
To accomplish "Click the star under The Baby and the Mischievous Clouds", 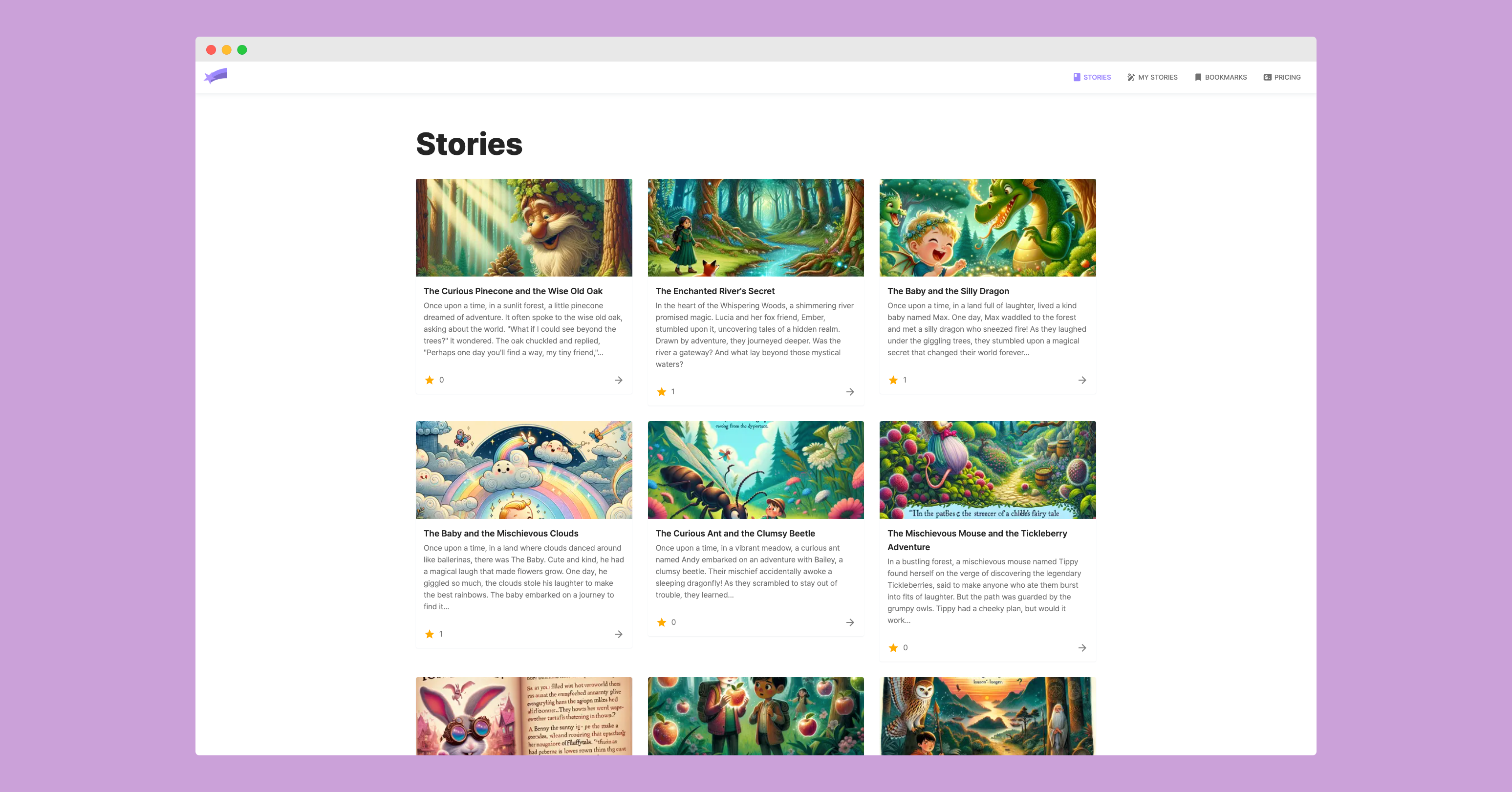I will click(430, 634).
